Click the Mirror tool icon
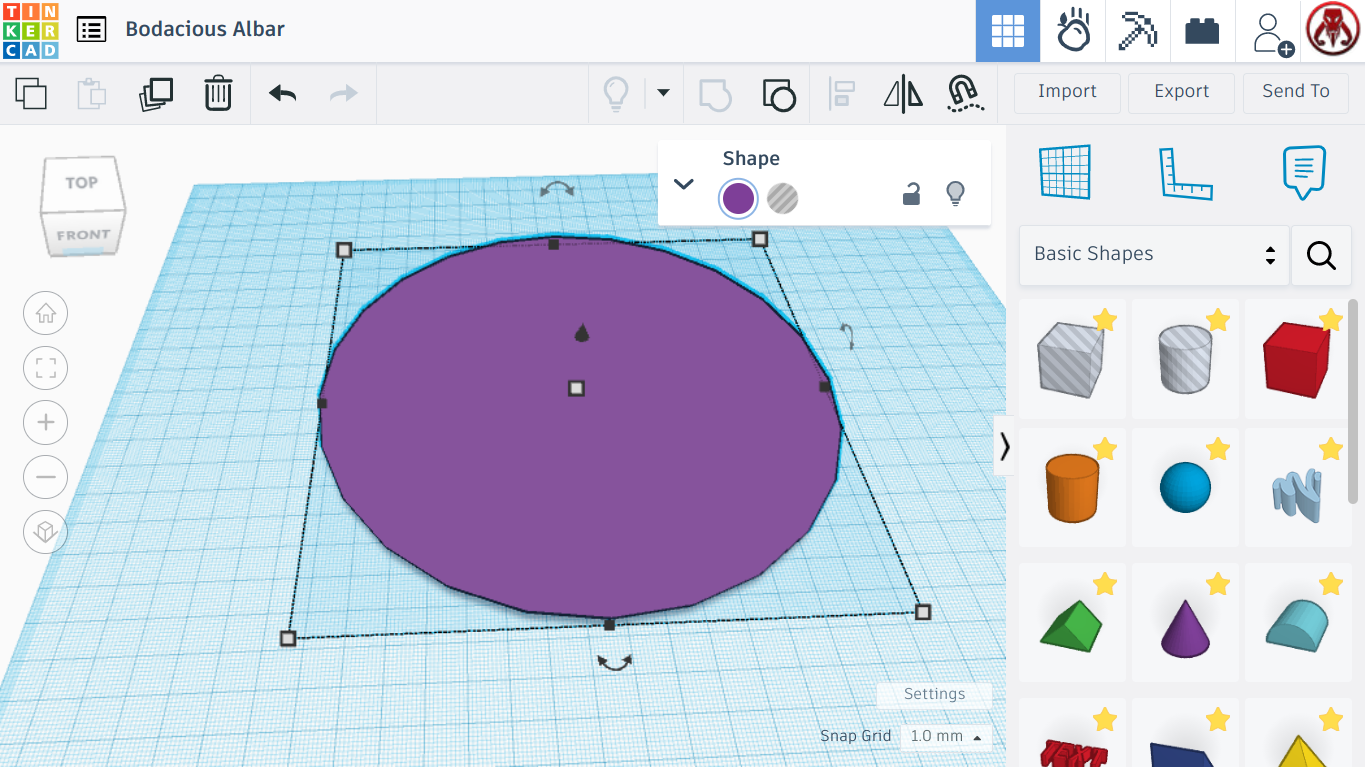This screenshot has width=1365, height=767. (x=903, y=94)
